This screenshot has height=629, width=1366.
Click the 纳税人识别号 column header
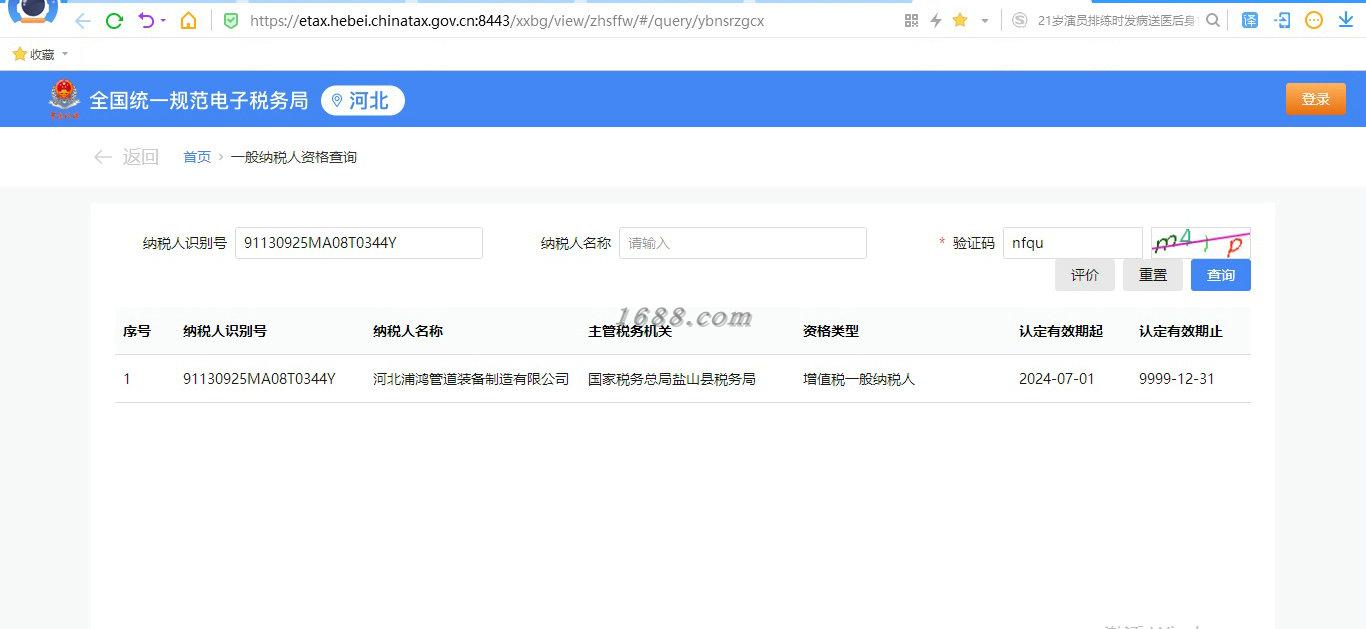pos(225,331)
